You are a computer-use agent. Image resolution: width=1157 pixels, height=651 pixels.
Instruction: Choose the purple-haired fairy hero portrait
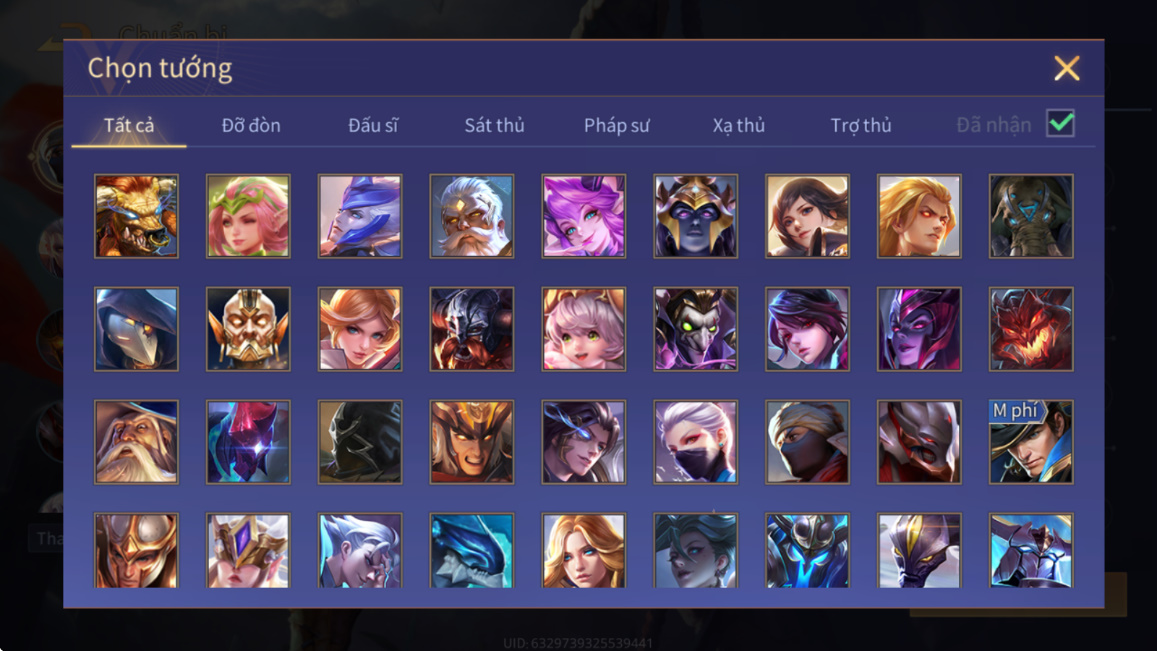click(x=584, y=216)
